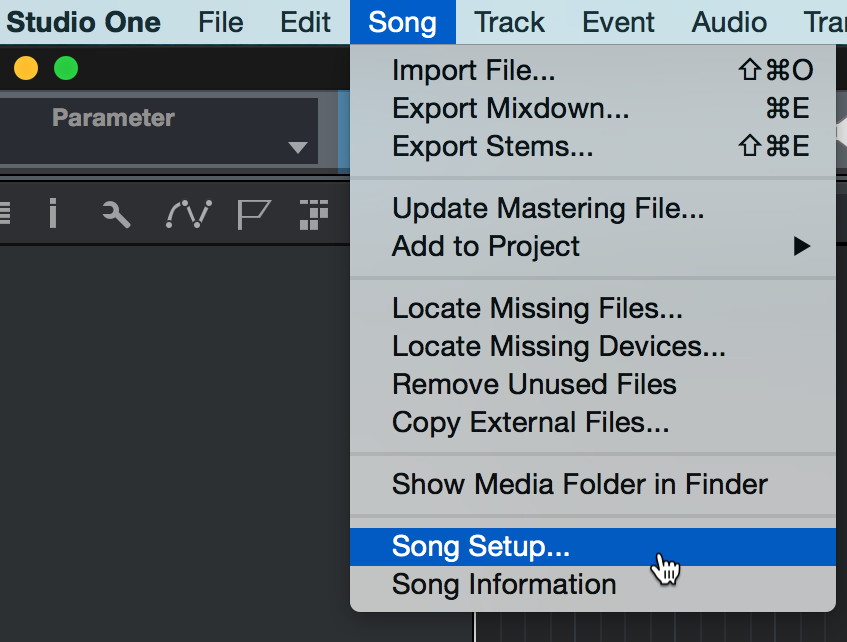847x642 pixels.
Task: Expand the Add to Project submenu arrow
Action: (x=802, y=246)
